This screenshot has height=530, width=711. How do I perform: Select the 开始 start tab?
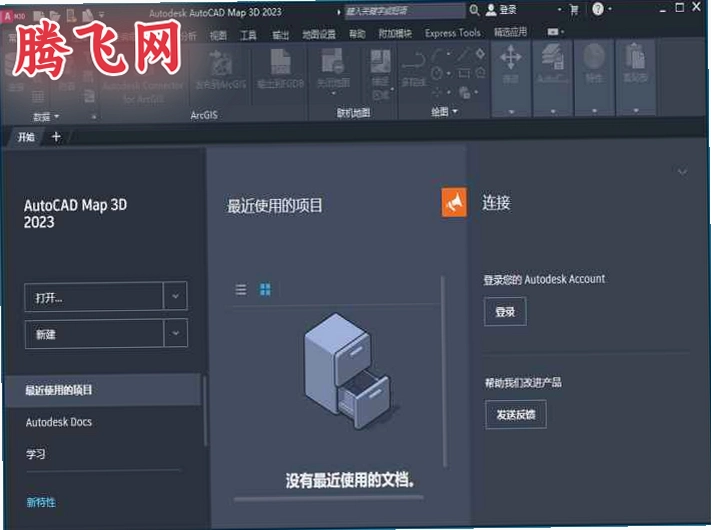point(26,137)
